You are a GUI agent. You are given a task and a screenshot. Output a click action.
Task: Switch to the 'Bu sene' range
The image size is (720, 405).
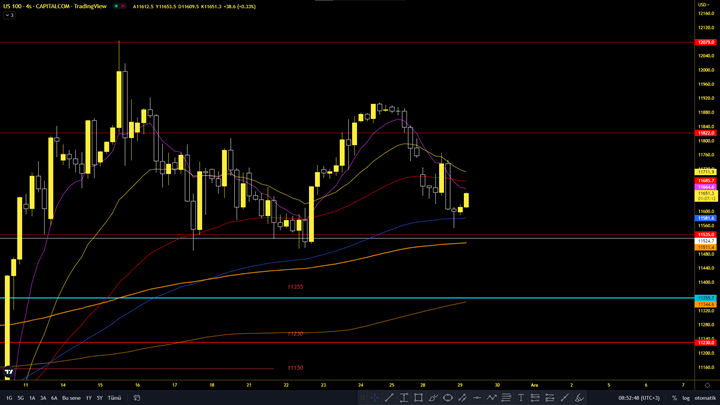tap(71, 398)
